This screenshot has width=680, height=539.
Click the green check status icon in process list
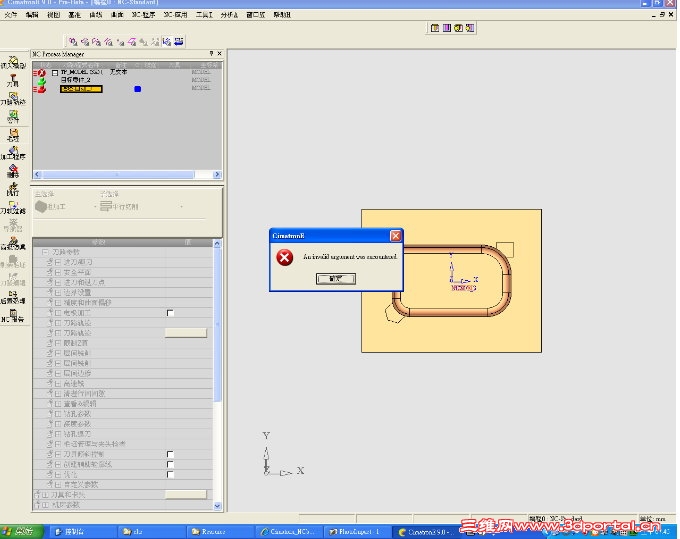click(x=42, y=81)
